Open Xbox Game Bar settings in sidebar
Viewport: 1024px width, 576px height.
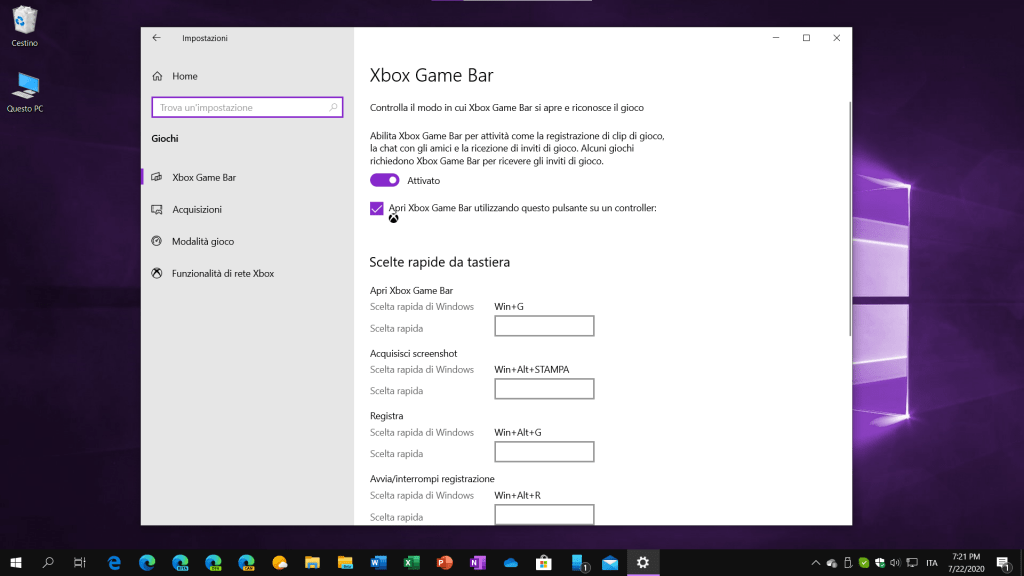tap(203, 177)
